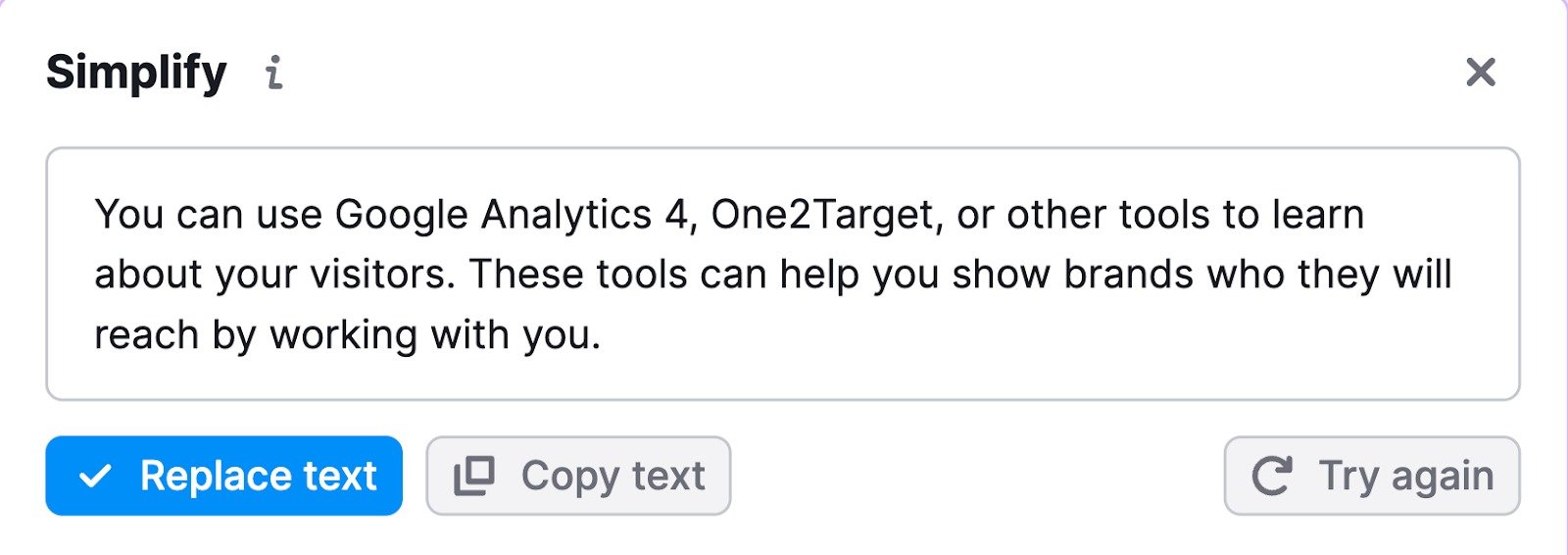Click the words "Replace text" on the button

coord(259,477)
